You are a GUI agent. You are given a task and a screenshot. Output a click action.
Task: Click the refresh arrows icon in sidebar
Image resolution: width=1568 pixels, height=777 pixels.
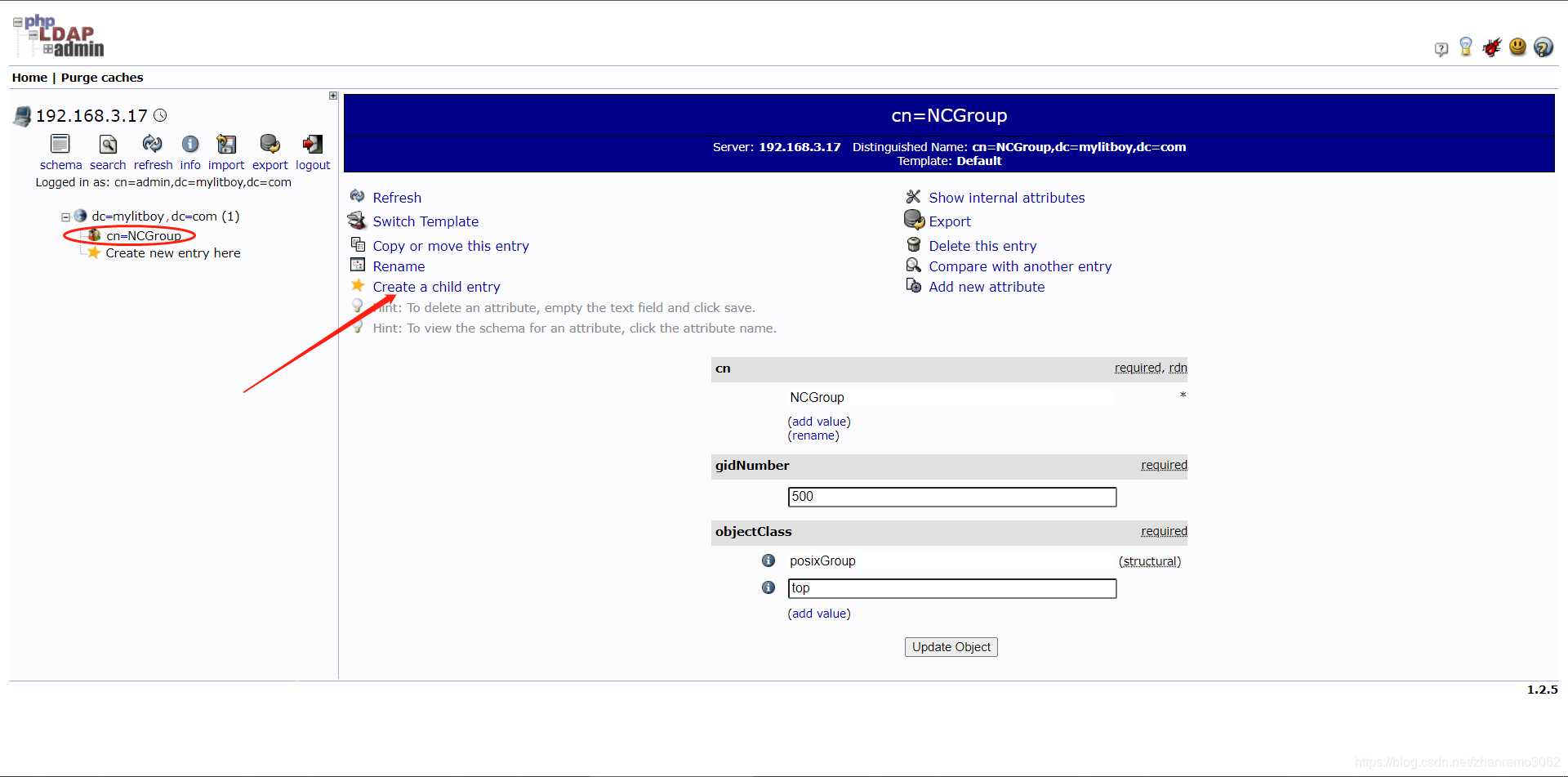pos(152,144)
